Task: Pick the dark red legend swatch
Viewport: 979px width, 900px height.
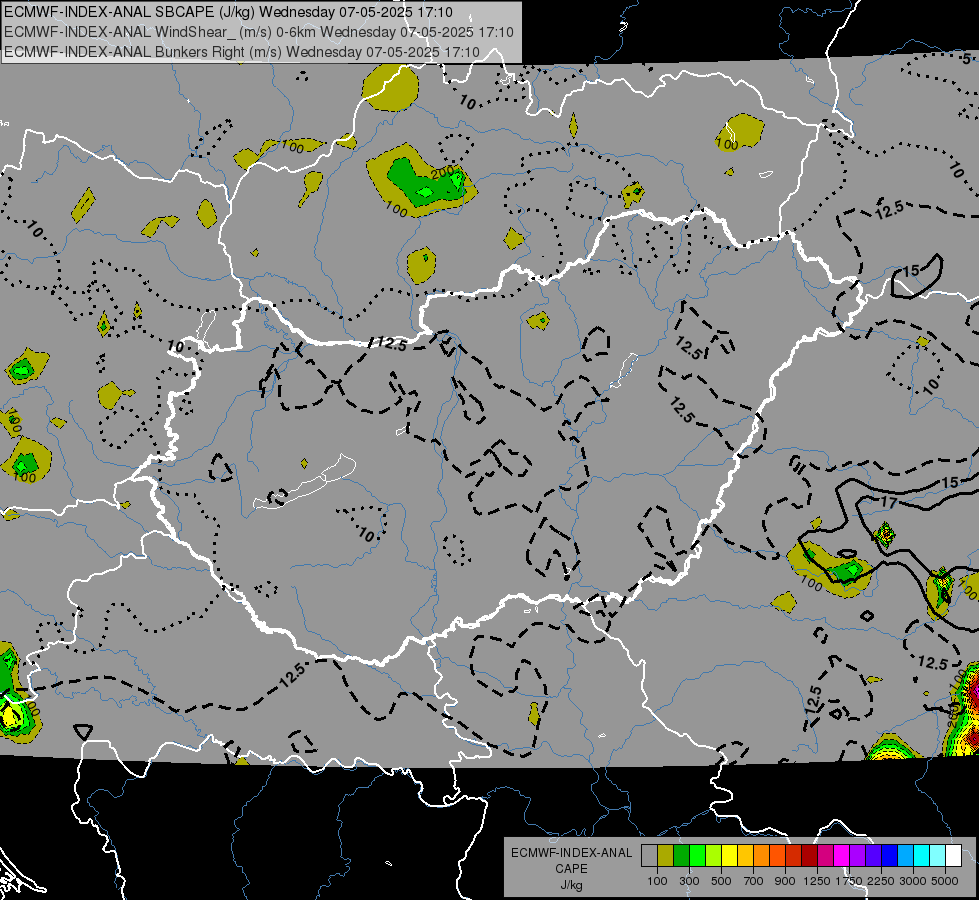Action: (810, 856)
